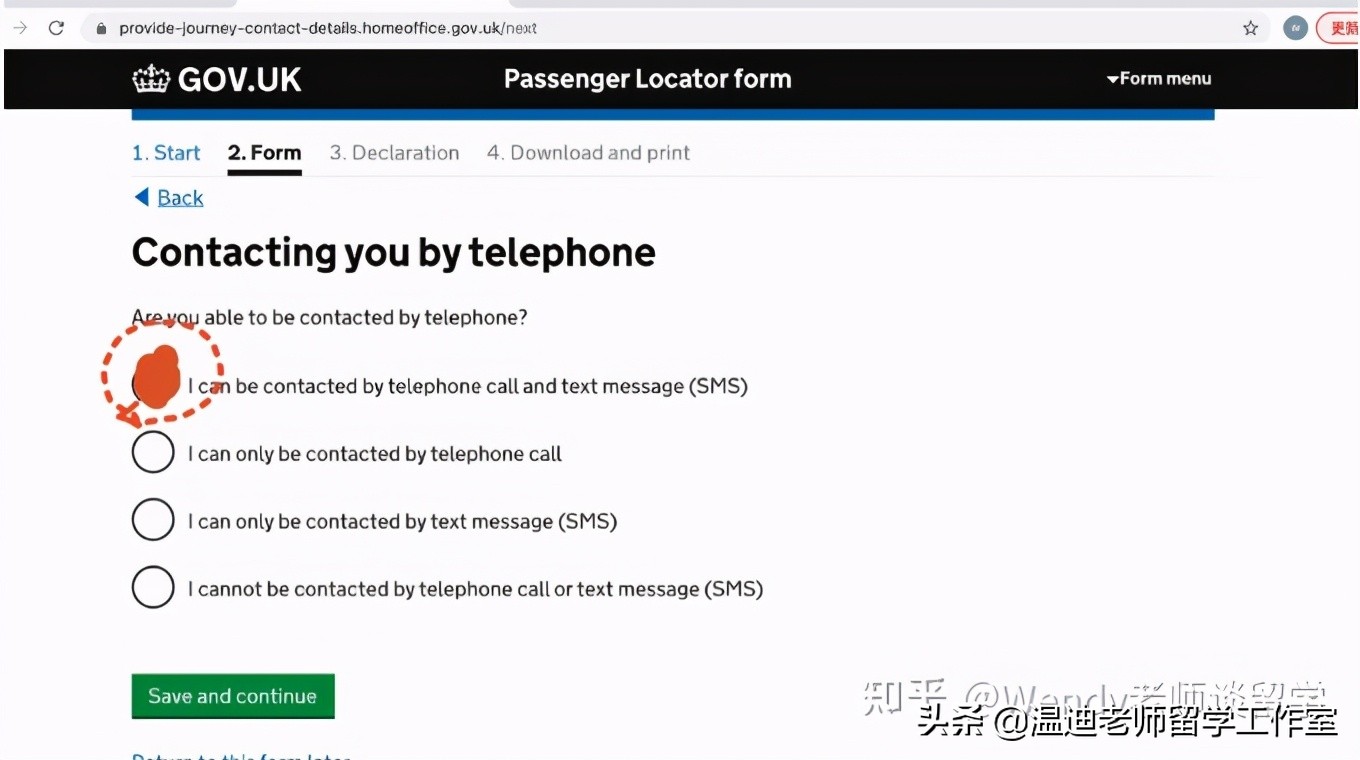This screenshot has height=760, width=1360.
Task: Click the back triangle beside the Back link
Action: pyautogui.click(x=140, y=197)
